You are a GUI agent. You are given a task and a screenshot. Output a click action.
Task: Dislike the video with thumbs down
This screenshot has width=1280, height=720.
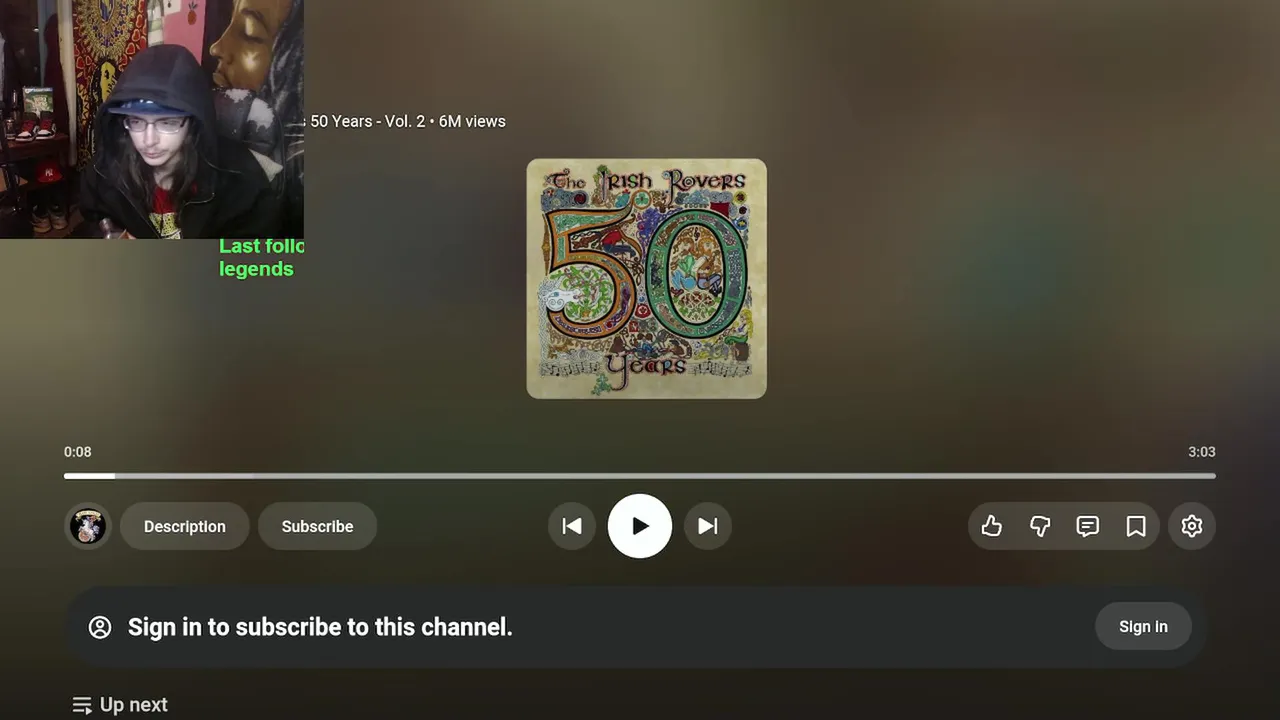1040,526
